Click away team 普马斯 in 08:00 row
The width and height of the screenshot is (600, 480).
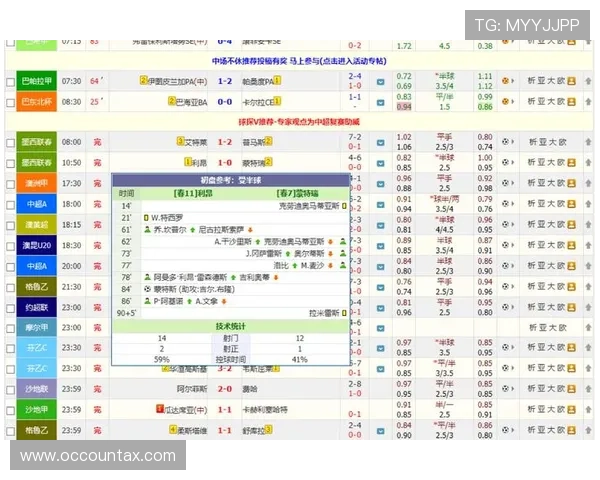(253, 142)
